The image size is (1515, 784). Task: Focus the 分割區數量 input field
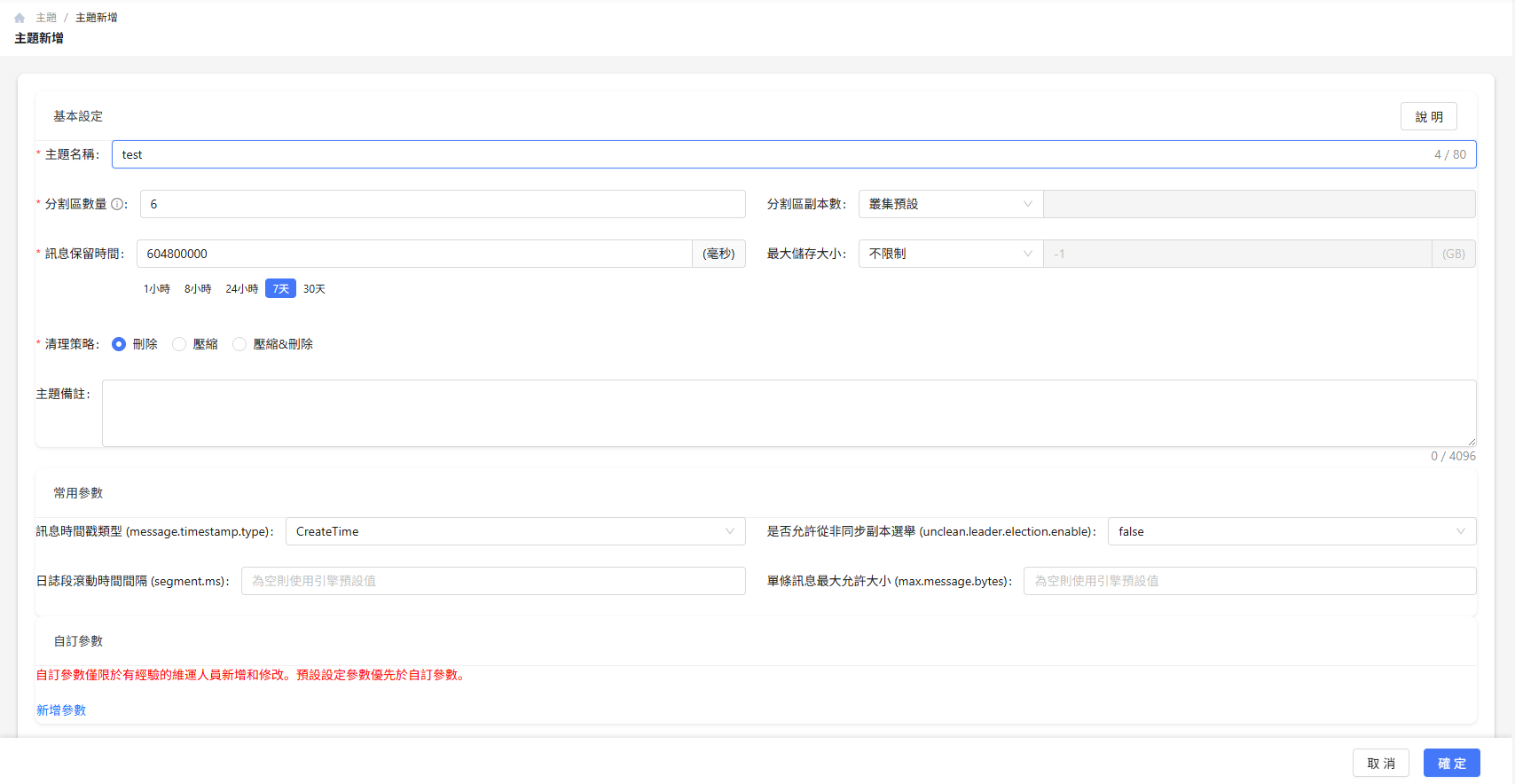tap(443, 204)
